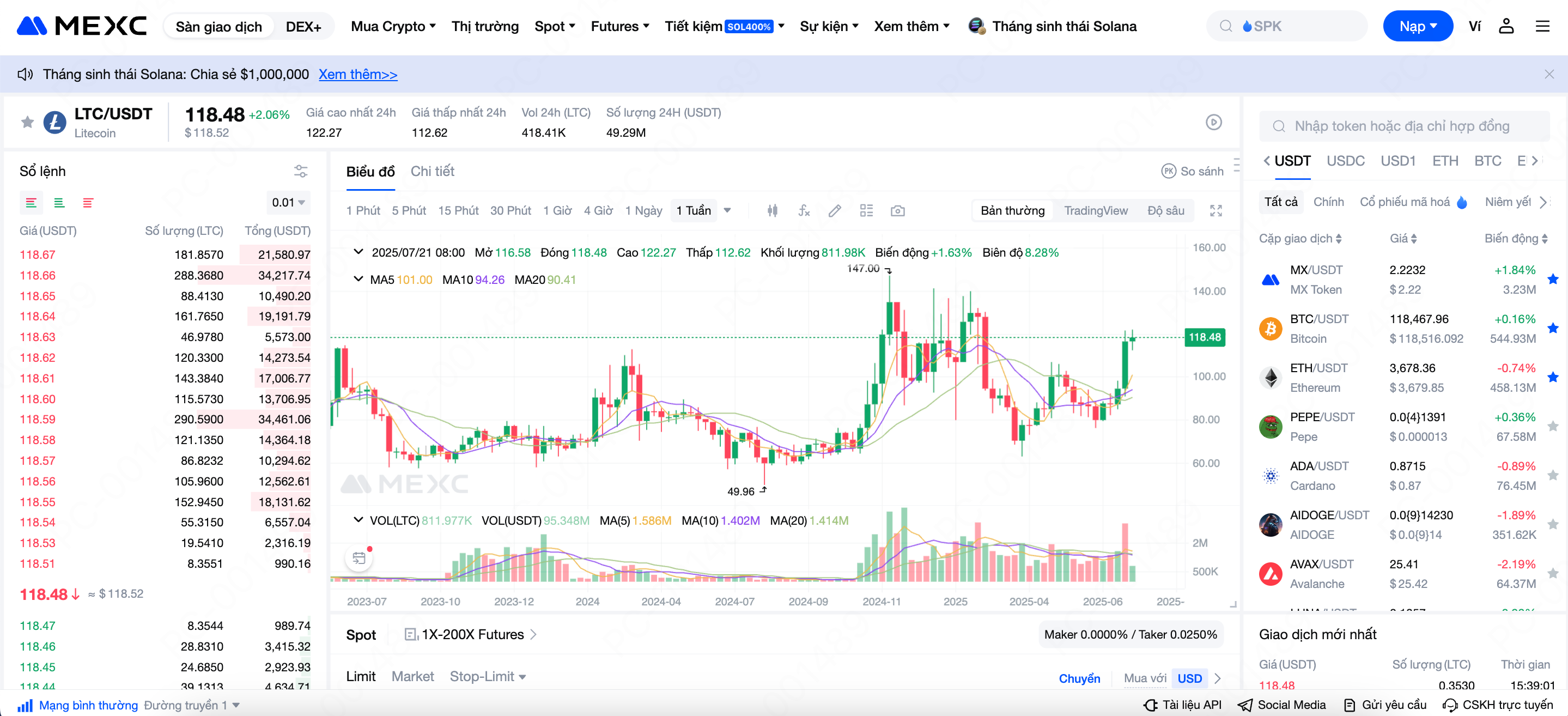Click the tutorial play video icon
Image resolution: width=1568 pixels, height=716 pixels.
pyautogui.click(x=1214, y=123)
